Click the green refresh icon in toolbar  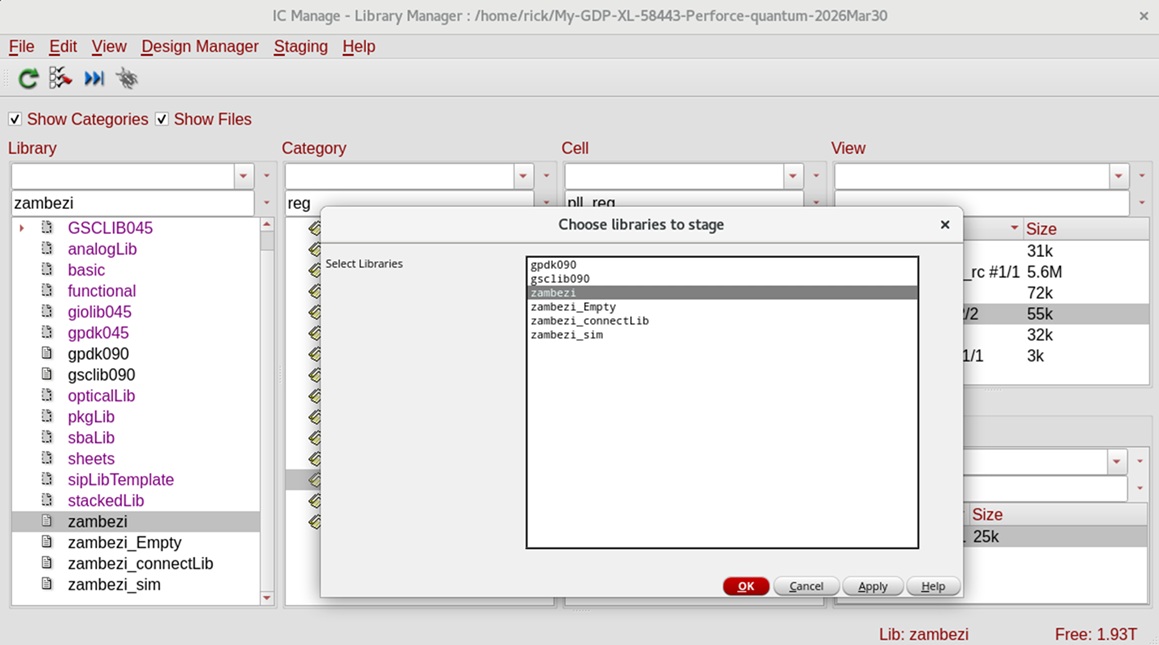coord(28,78)
